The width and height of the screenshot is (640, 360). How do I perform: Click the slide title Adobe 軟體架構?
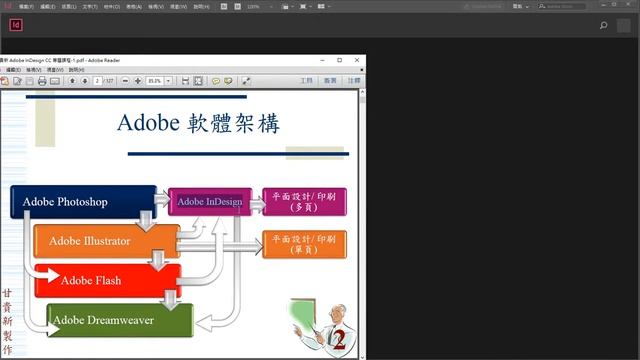198,123
